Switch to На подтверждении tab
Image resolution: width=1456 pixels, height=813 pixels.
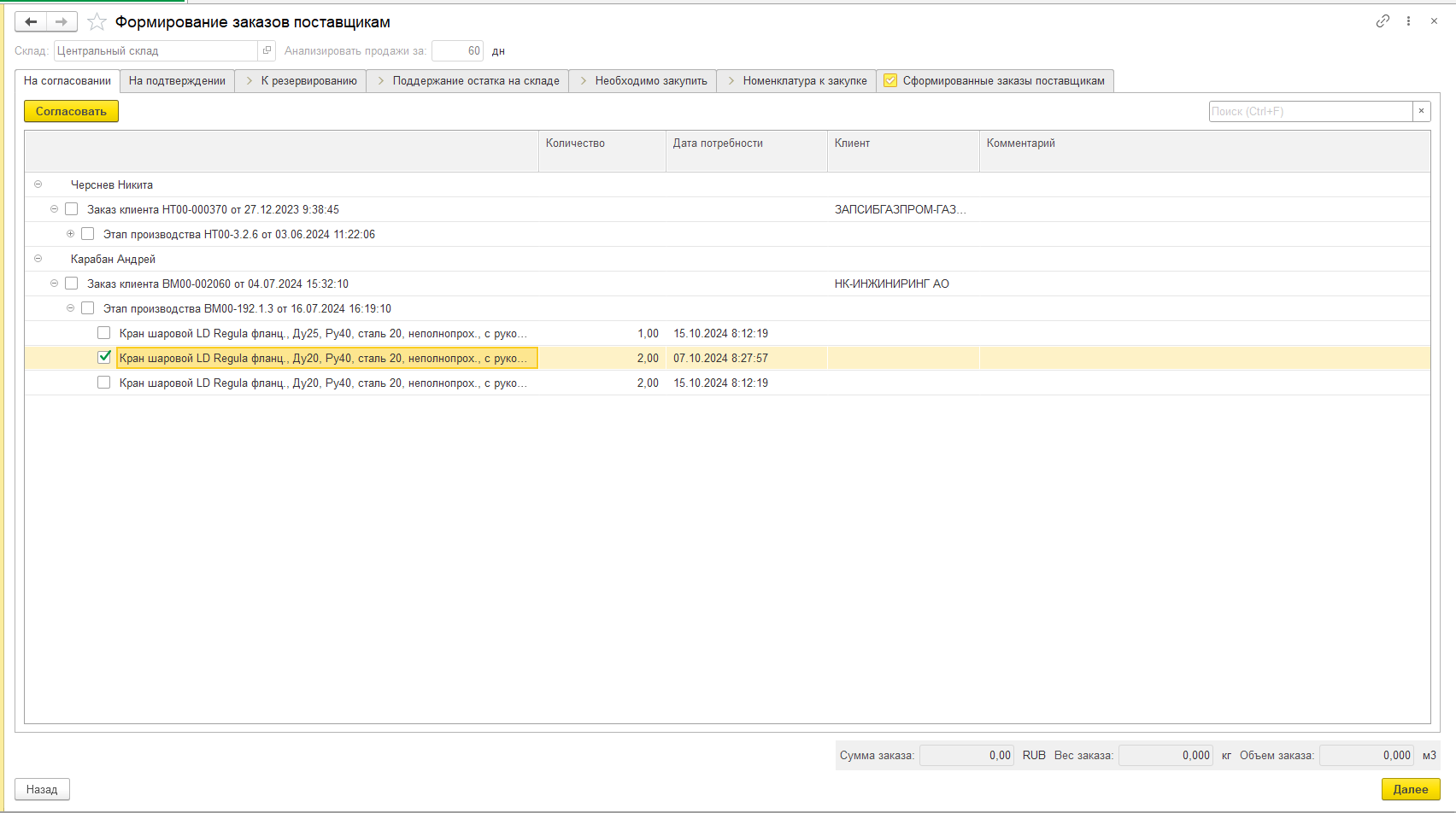click(177, 80)
